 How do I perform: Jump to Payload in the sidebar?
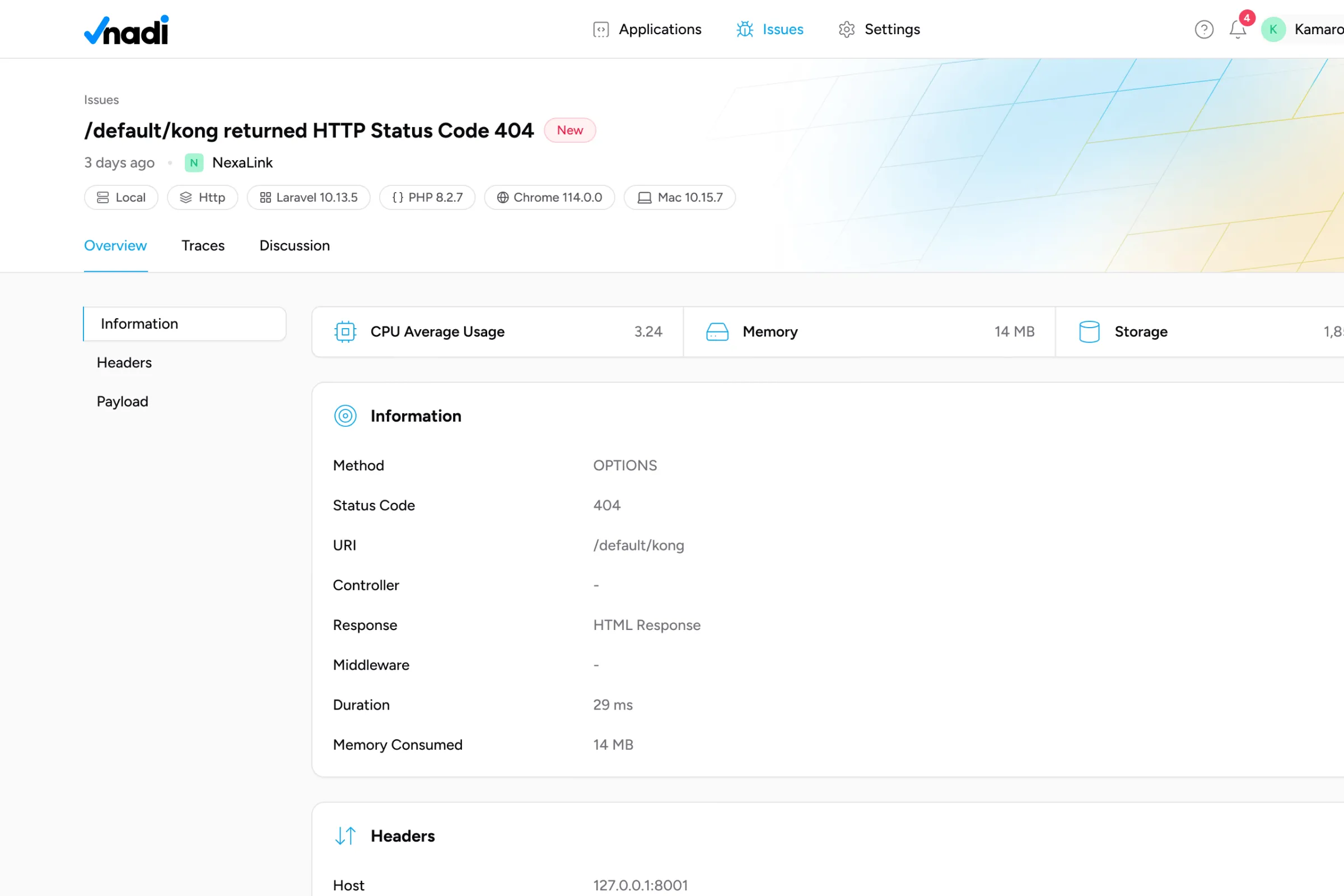[x=122, y=402]
